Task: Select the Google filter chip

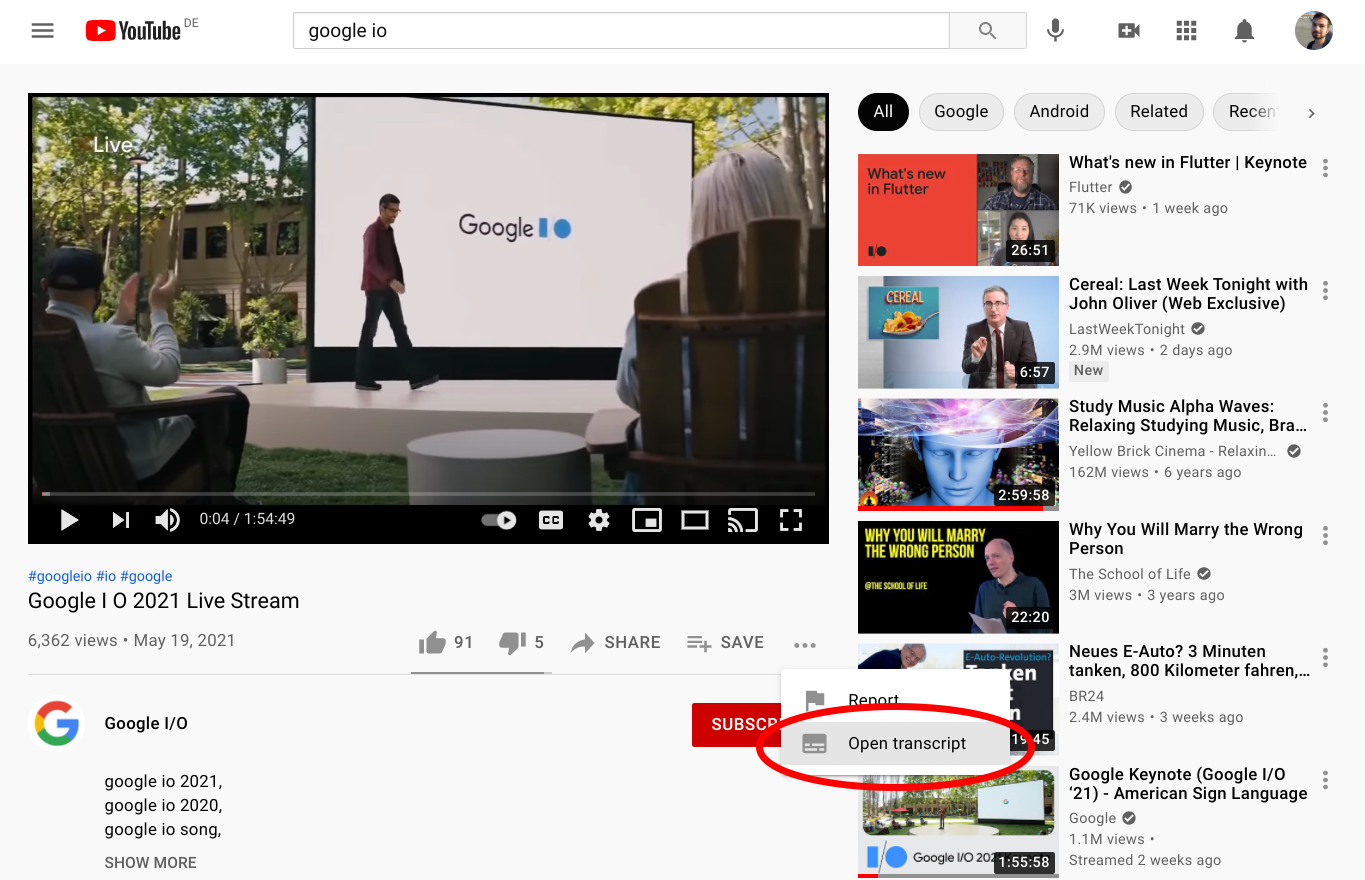Action: point(960,112)
